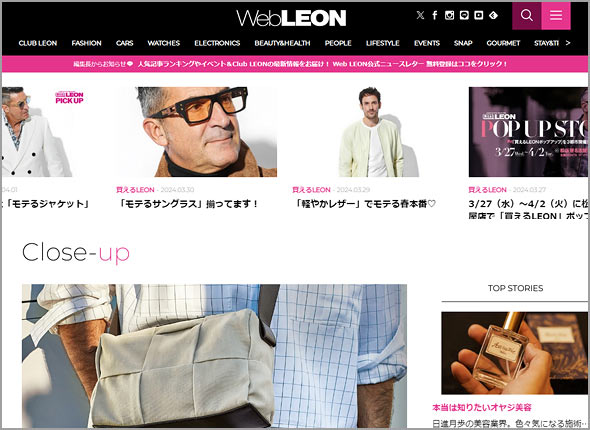Open the POP UP STORE banner image
Viewport: 590px width, 430px height.
tap(528, 132)
